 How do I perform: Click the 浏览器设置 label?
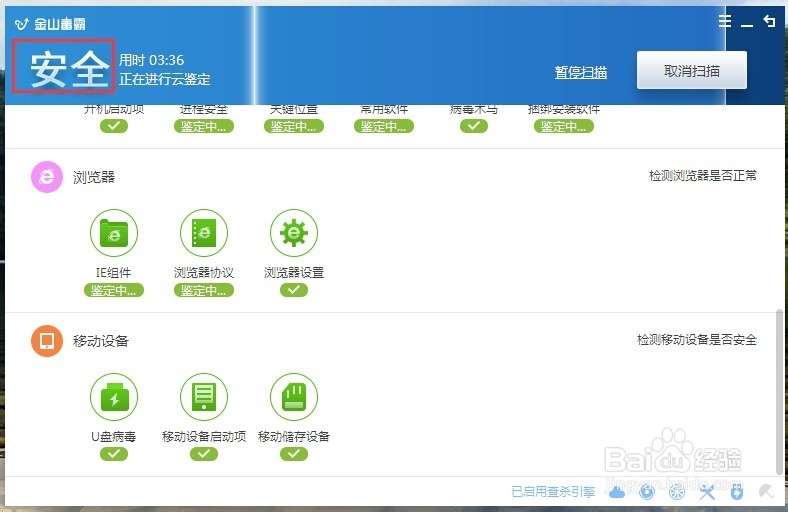(x=293, y=273)
